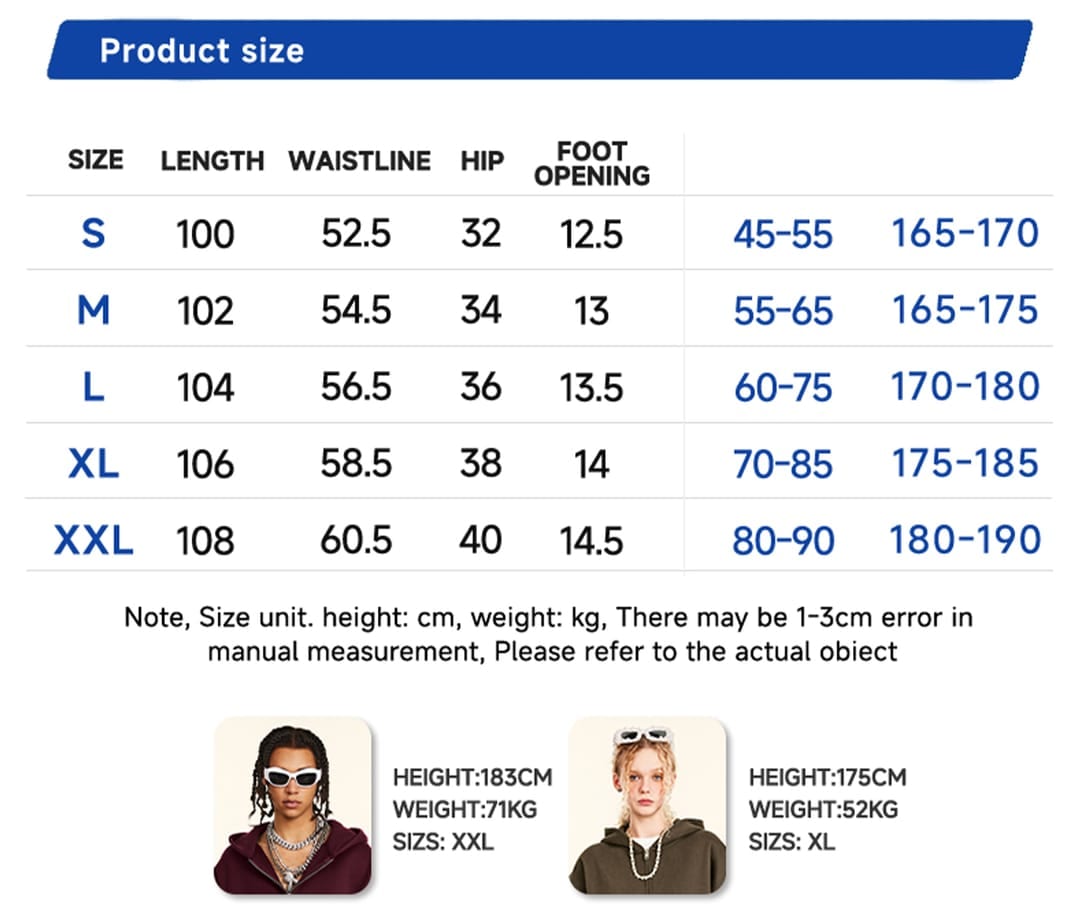Select the SIZE column header
Screen dimensions: 1080x922
tap(96, 160)
